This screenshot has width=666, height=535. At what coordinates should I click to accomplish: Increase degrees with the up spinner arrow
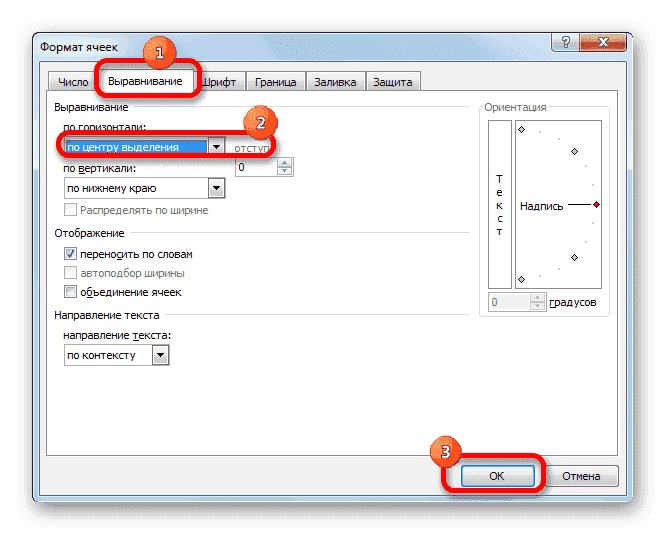(x=538, y=298)
